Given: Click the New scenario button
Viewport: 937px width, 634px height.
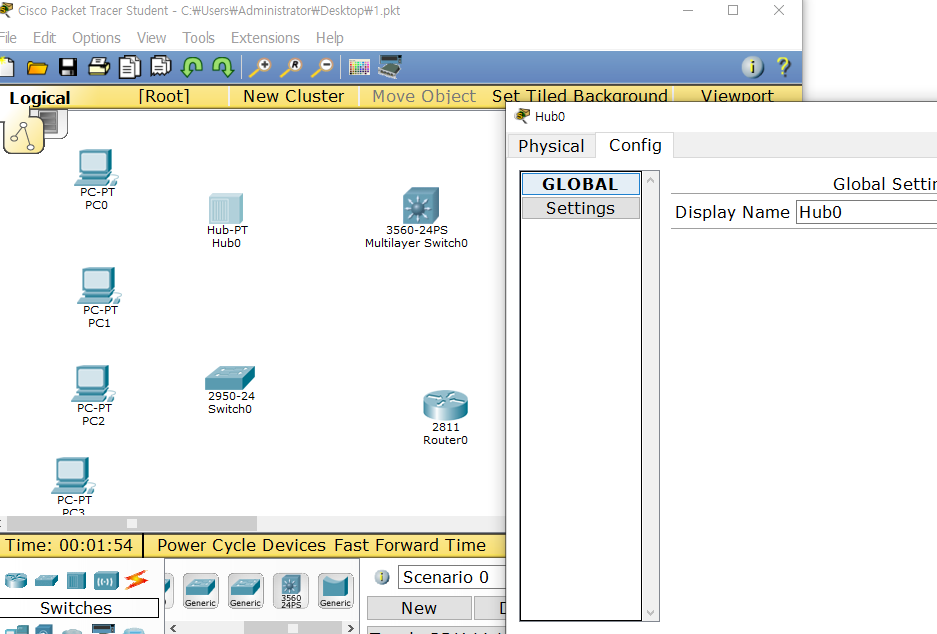Looking at the screenshot, I should (x=419, y=608).
